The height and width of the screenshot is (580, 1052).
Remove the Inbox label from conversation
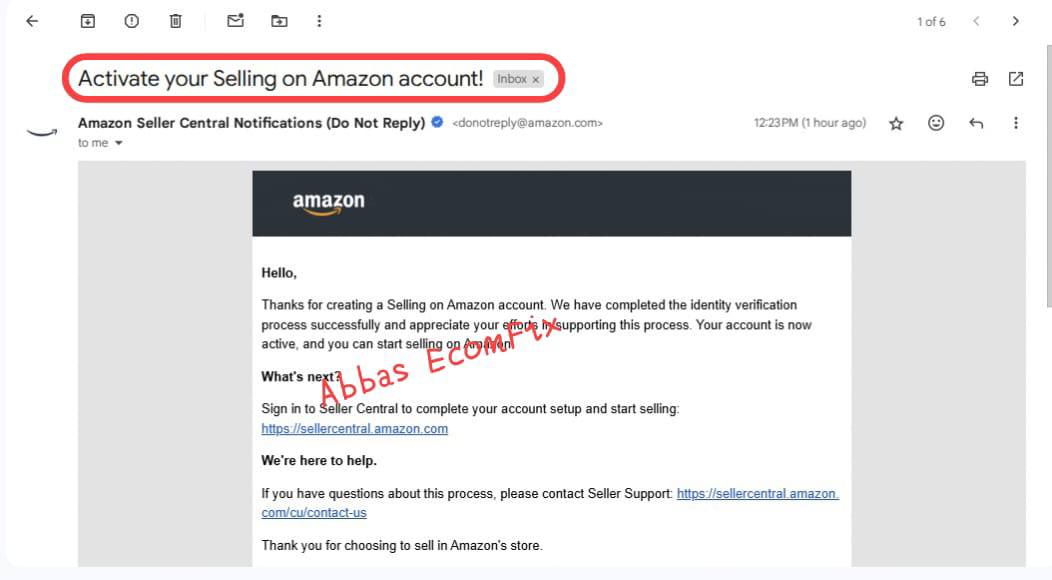(x=535, y=80)
